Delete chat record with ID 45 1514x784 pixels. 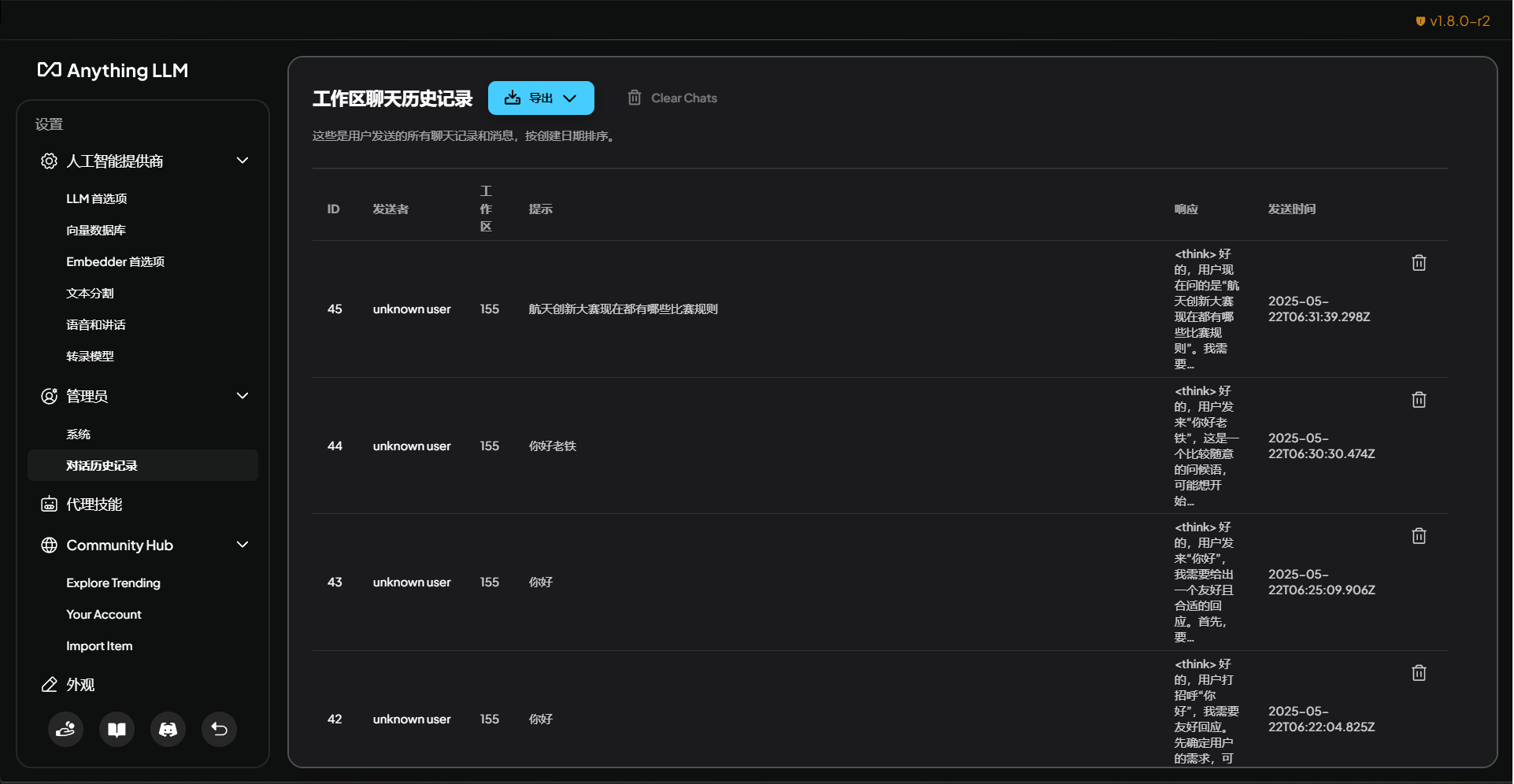coord(1419,263)
